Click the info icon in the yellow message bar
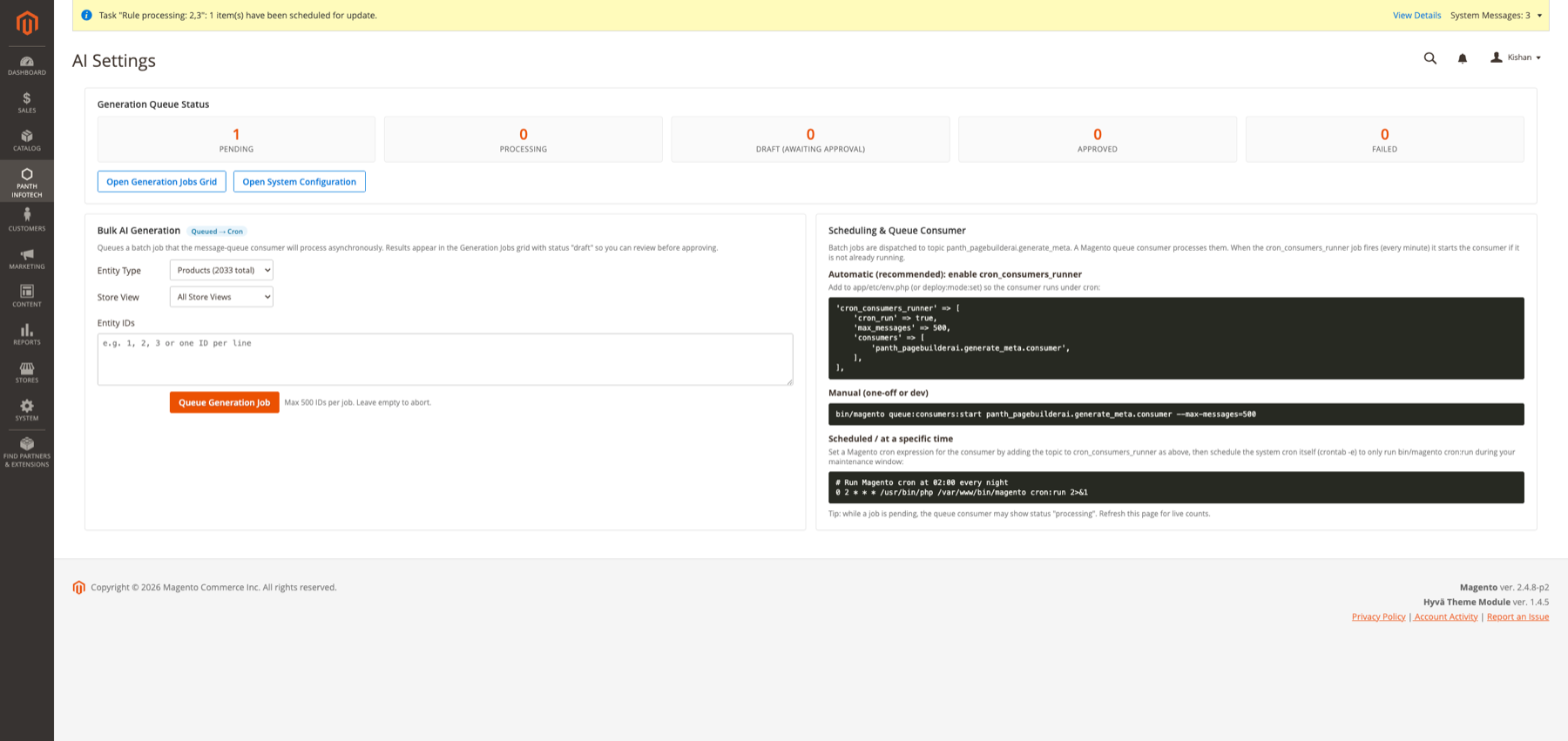 coord(86,15)
